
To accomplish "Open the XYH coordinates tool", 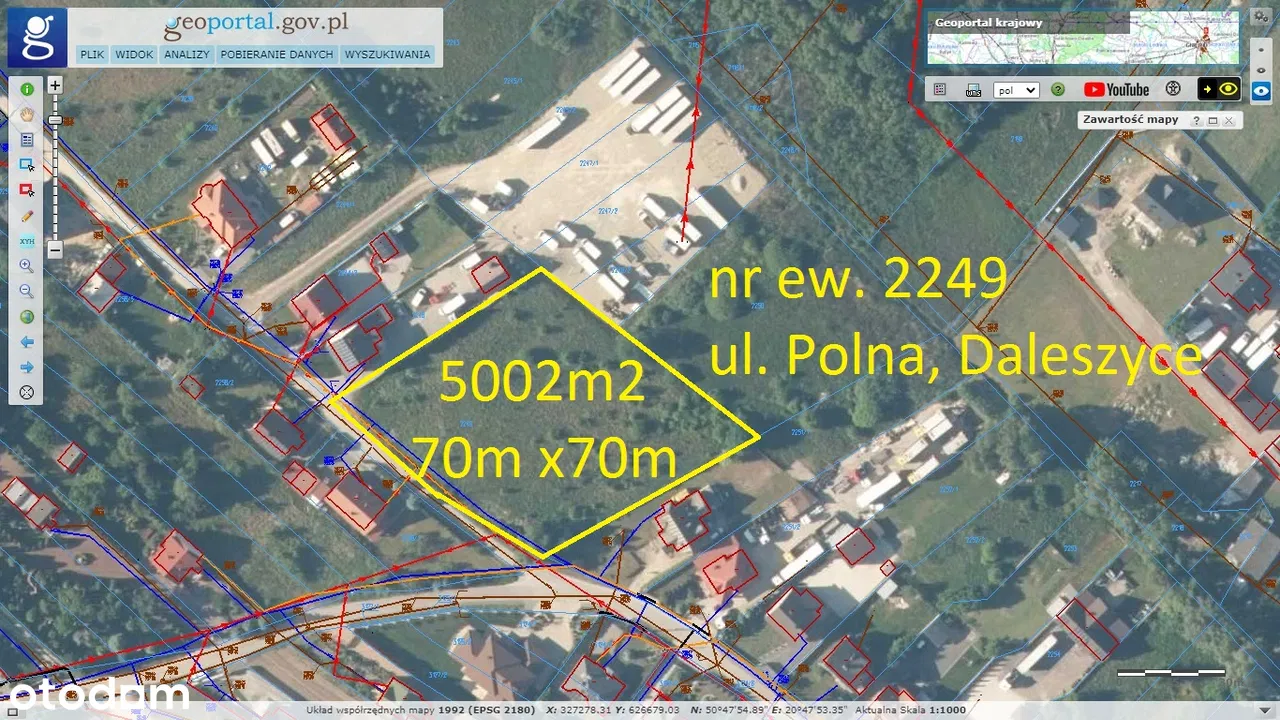I will click(x=27, y=241).
